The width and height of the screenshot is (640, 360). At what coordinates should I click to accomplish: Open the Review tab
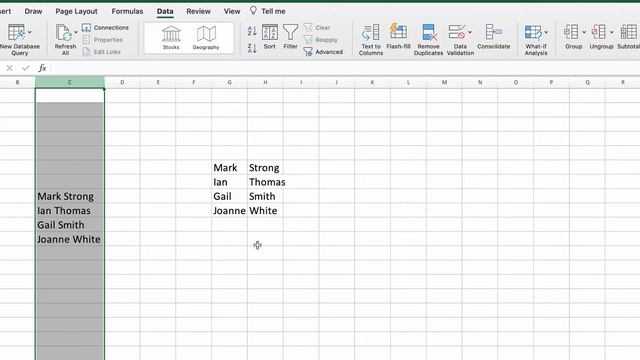pos(198,11)
